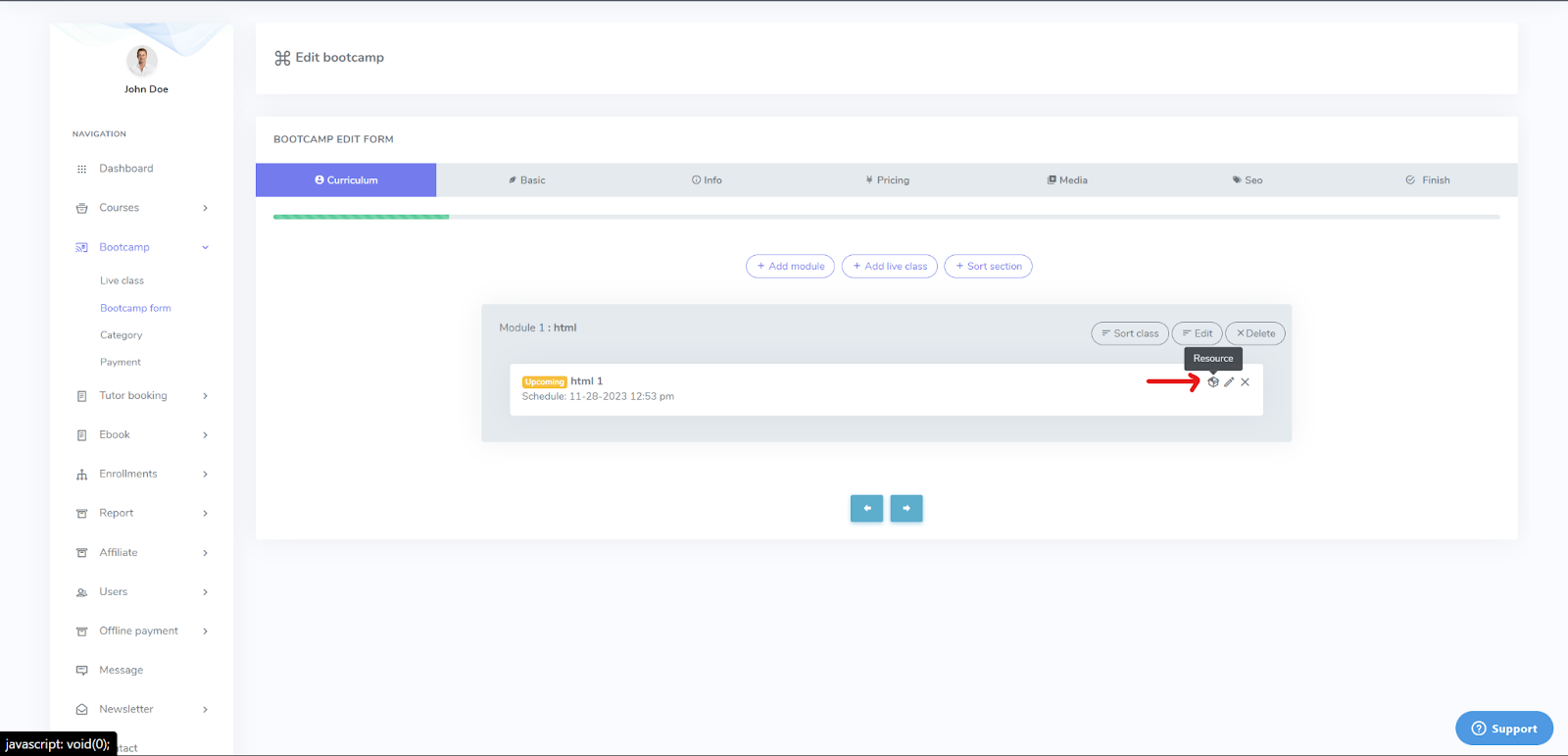Click the previous step arrow button

[x=866, y=508]
